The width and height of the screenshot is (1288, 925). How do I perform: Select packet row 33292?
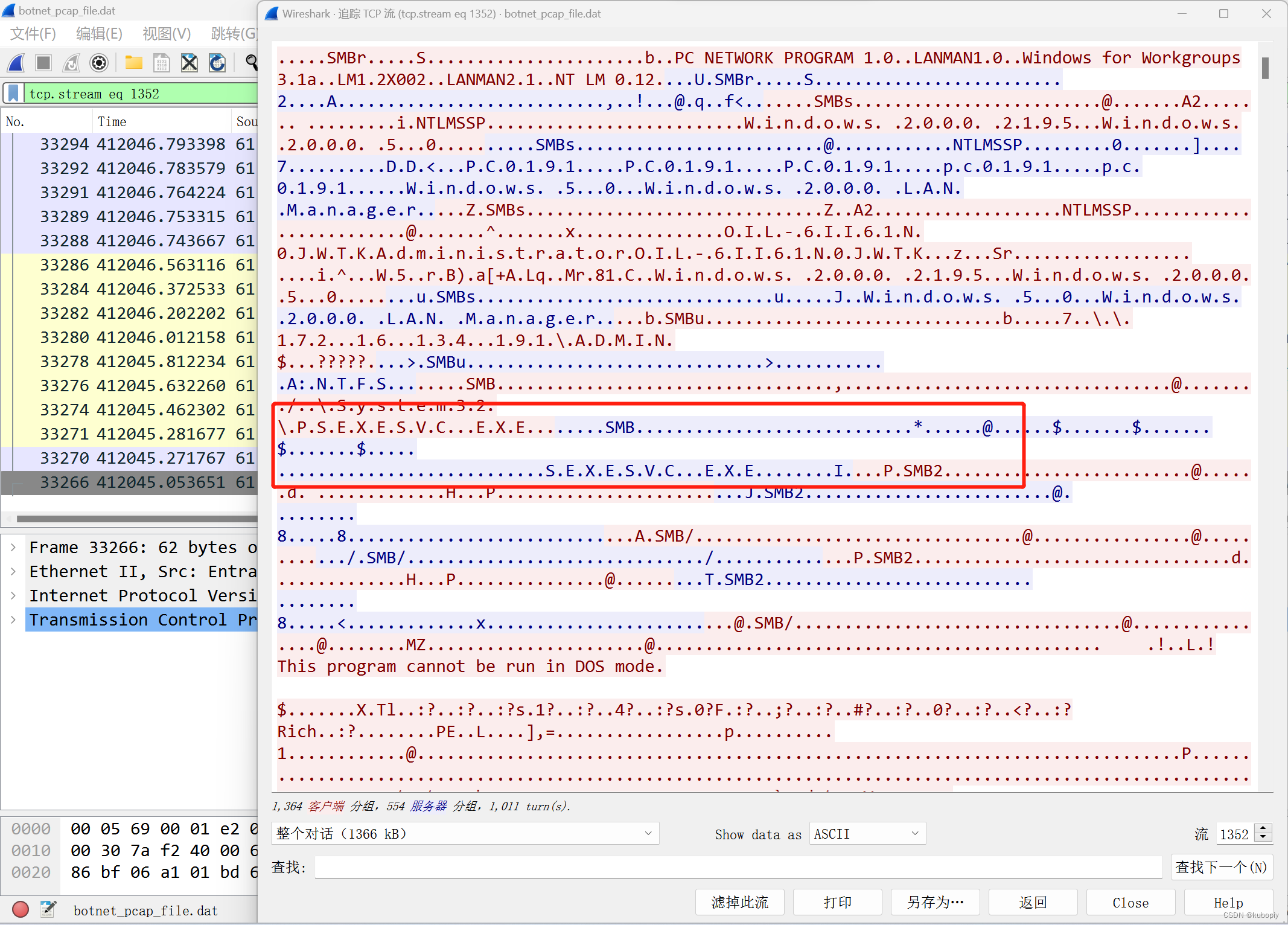(129, 168)
